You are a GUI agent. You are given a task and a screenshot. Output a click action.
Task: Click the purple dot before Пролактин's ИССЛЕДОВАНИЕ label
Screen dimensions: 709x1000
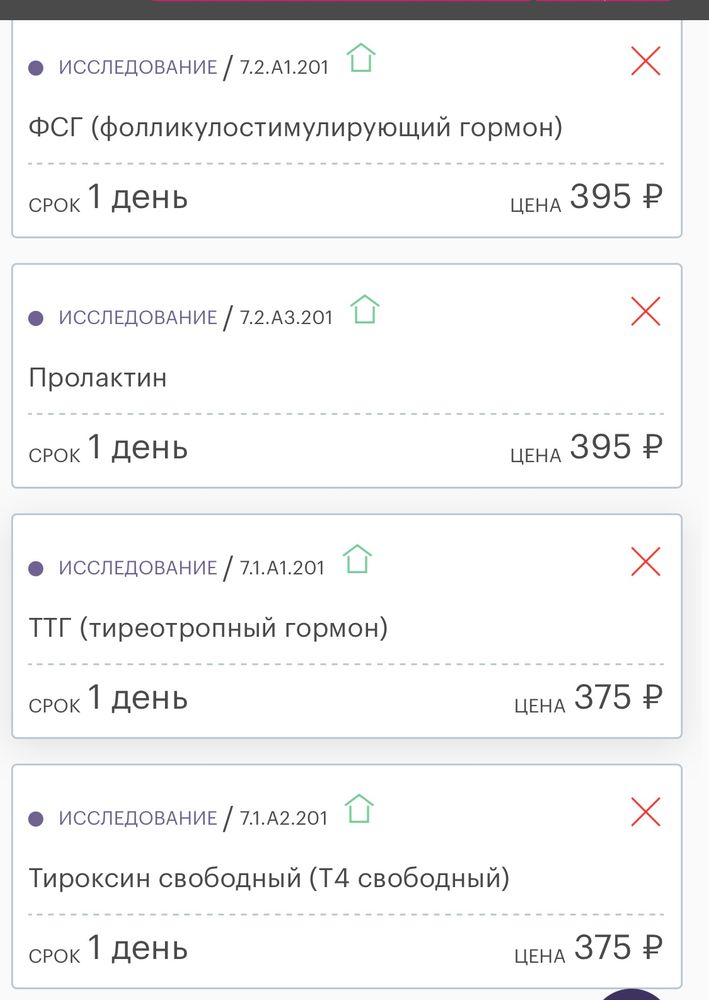click(x=36, y=317)
